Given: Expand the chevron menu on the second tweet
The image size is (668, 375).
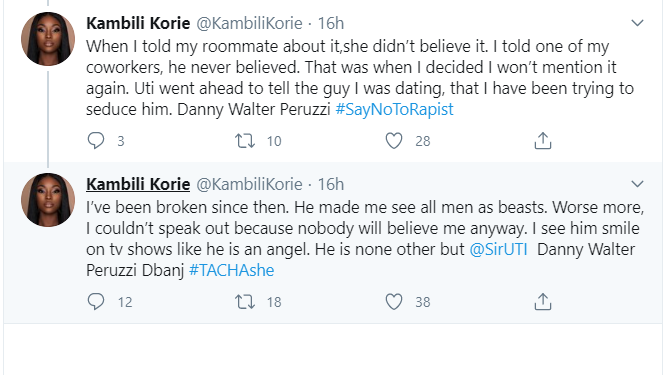Looking at the screenshot, I should [x=637, y=184].
